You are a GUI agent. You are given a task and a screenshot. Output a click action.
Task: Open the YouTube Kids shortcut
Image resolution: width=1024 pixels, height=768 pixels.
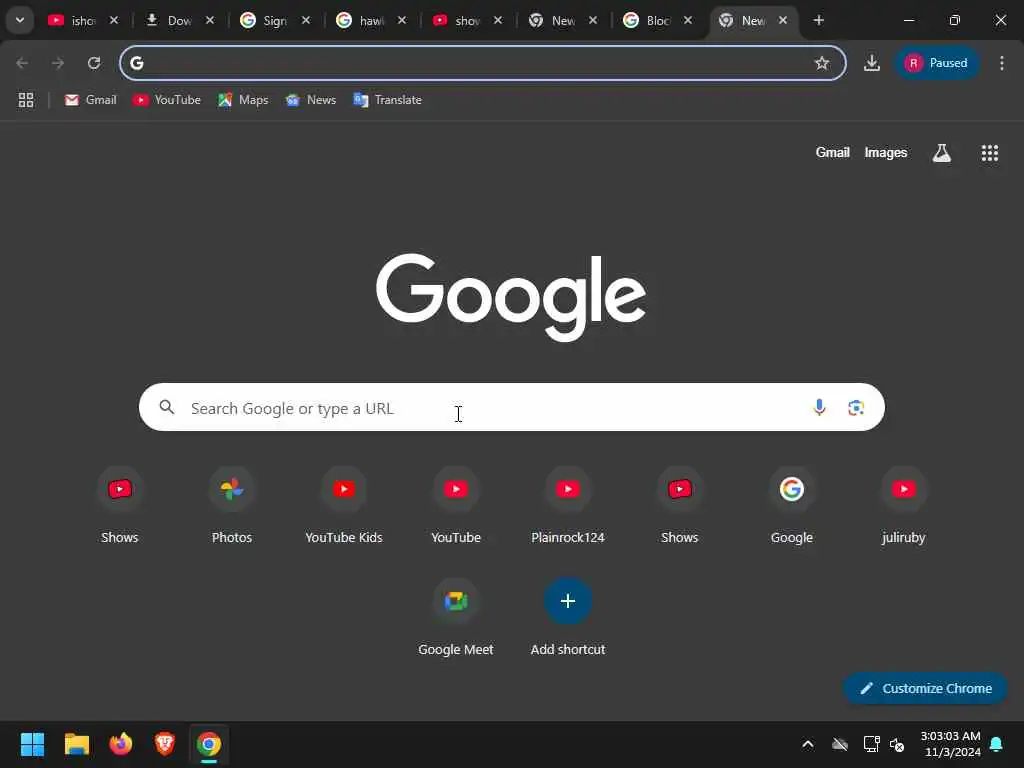point(344,507)
